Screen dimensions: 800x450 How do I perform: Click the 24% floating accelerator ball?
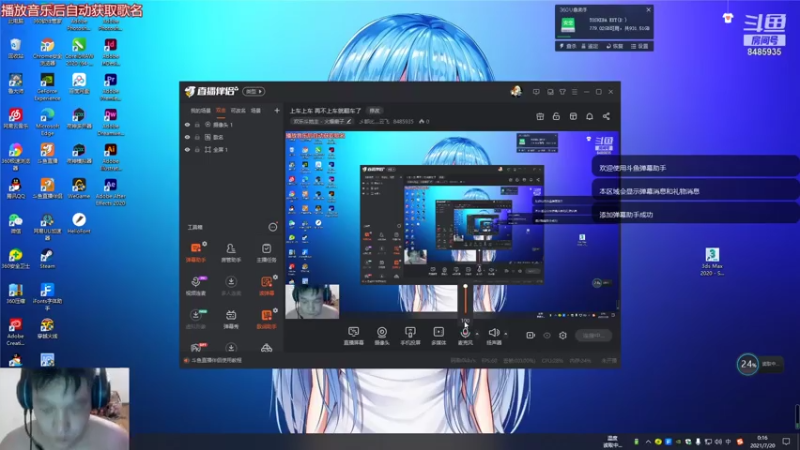[x=748, y=364]
